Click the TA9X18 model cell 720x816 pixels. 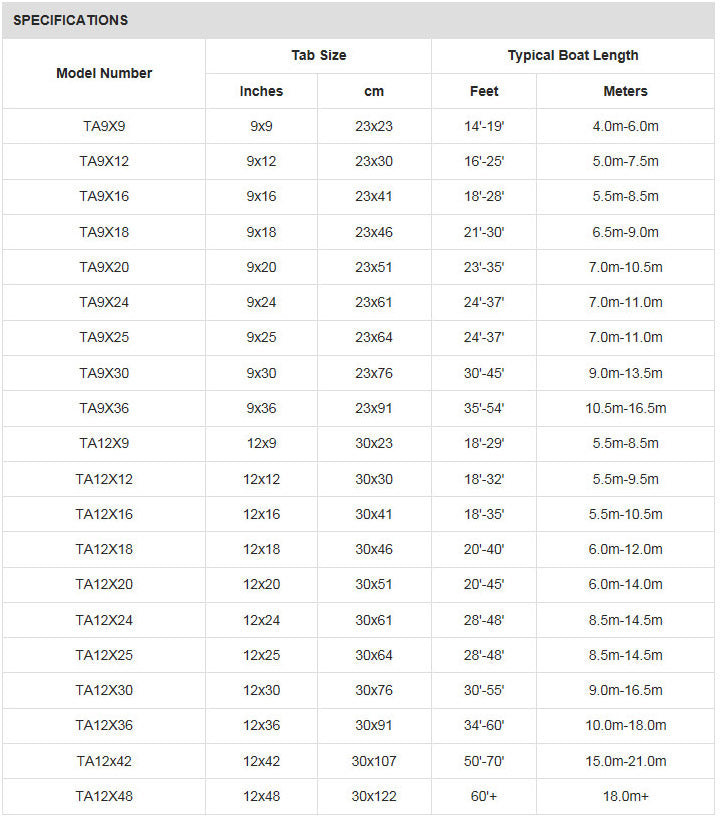click(x=104, y=232)
